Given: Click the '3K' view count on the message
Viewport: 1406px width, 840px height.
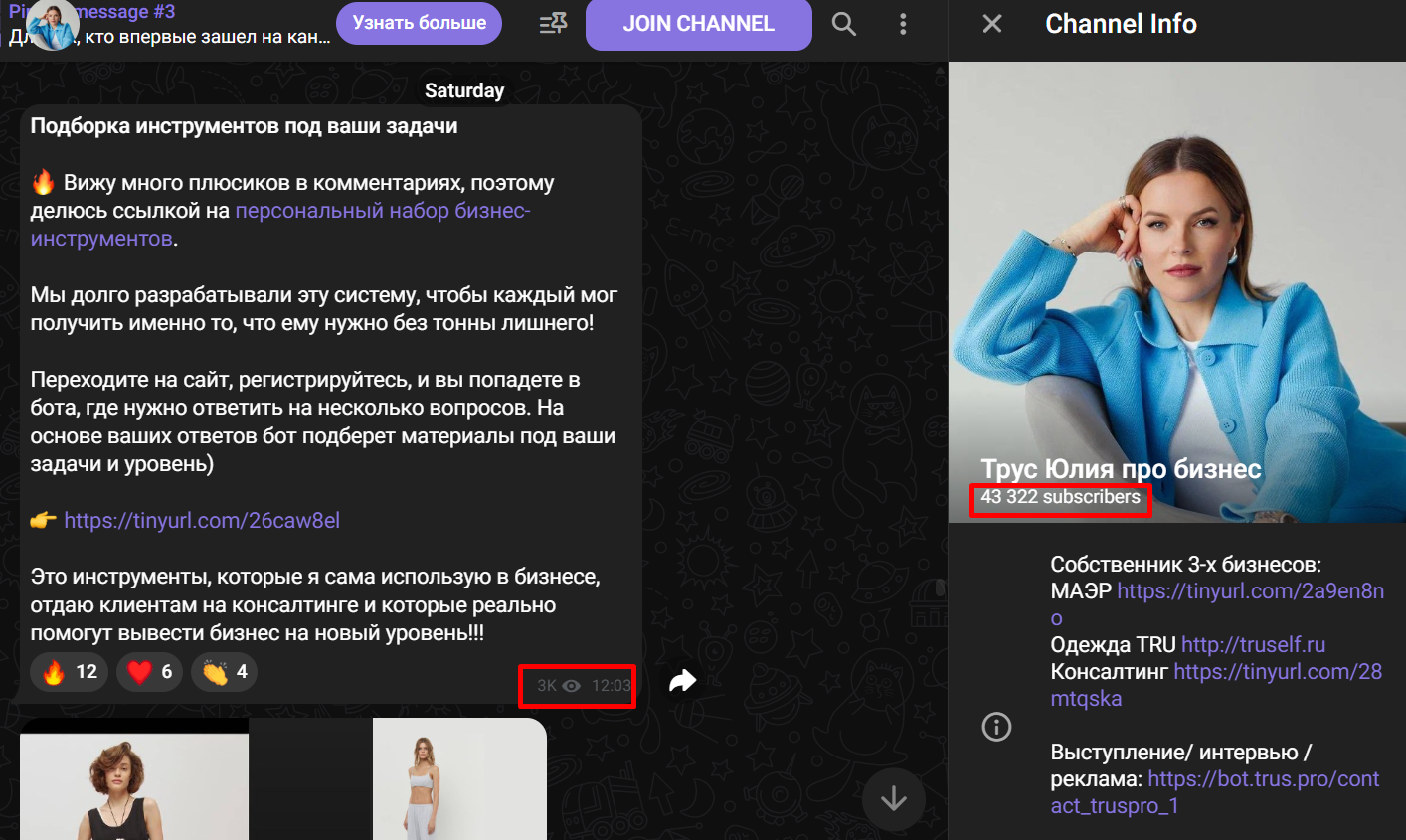Looking at the screenshot, I should [x=547, y=686].
